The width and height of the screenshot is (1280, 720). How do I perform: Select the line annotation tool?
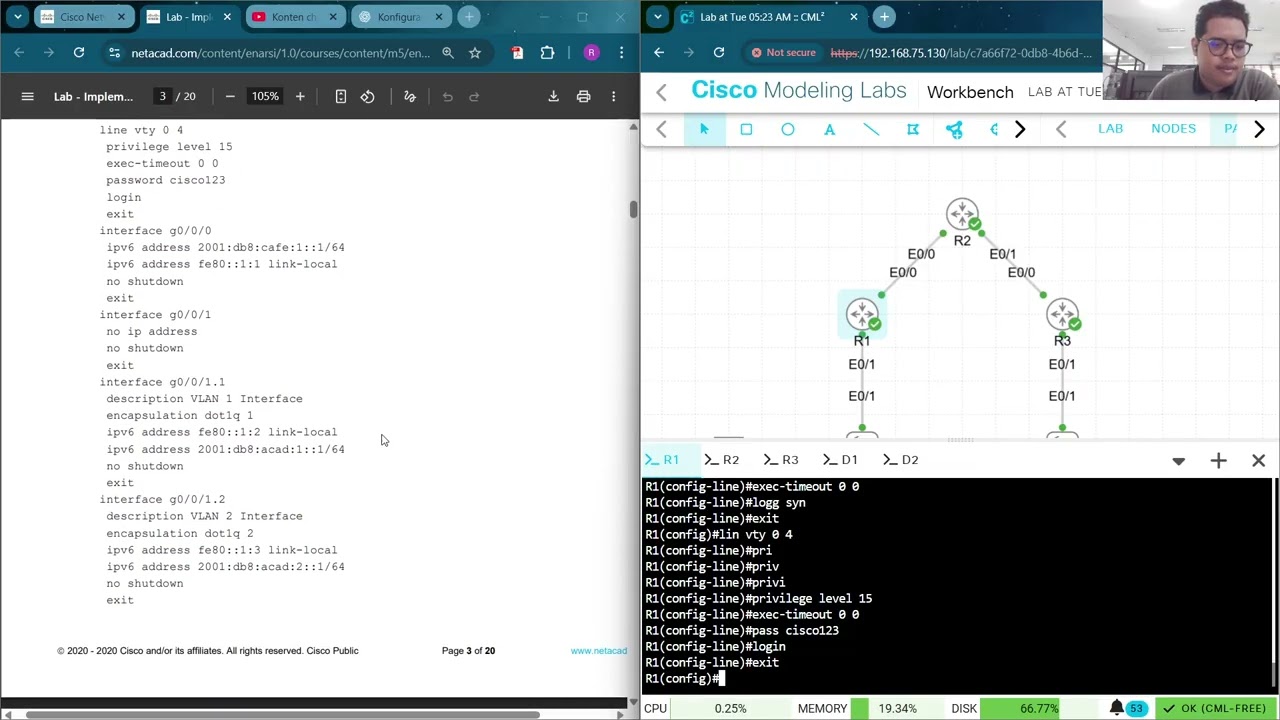tap(871, 129)
